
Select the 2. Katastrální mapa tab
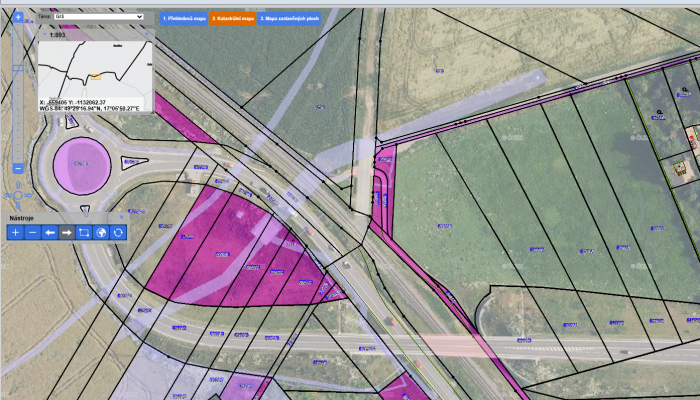point(232,18)
